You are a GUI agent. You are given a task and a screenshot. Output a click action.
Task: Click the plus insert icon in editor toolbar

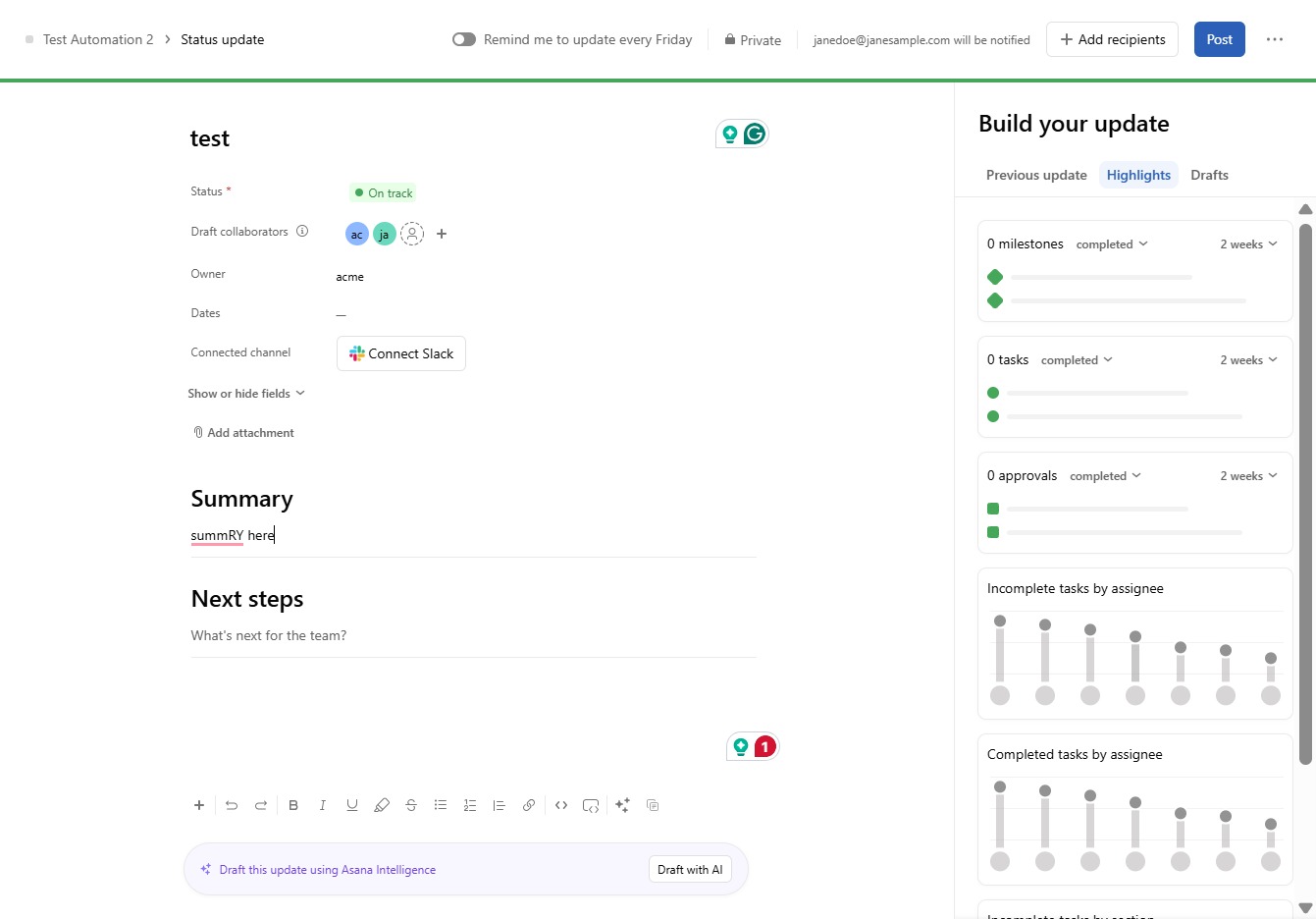pyautogui.click(x=199, y=805)
